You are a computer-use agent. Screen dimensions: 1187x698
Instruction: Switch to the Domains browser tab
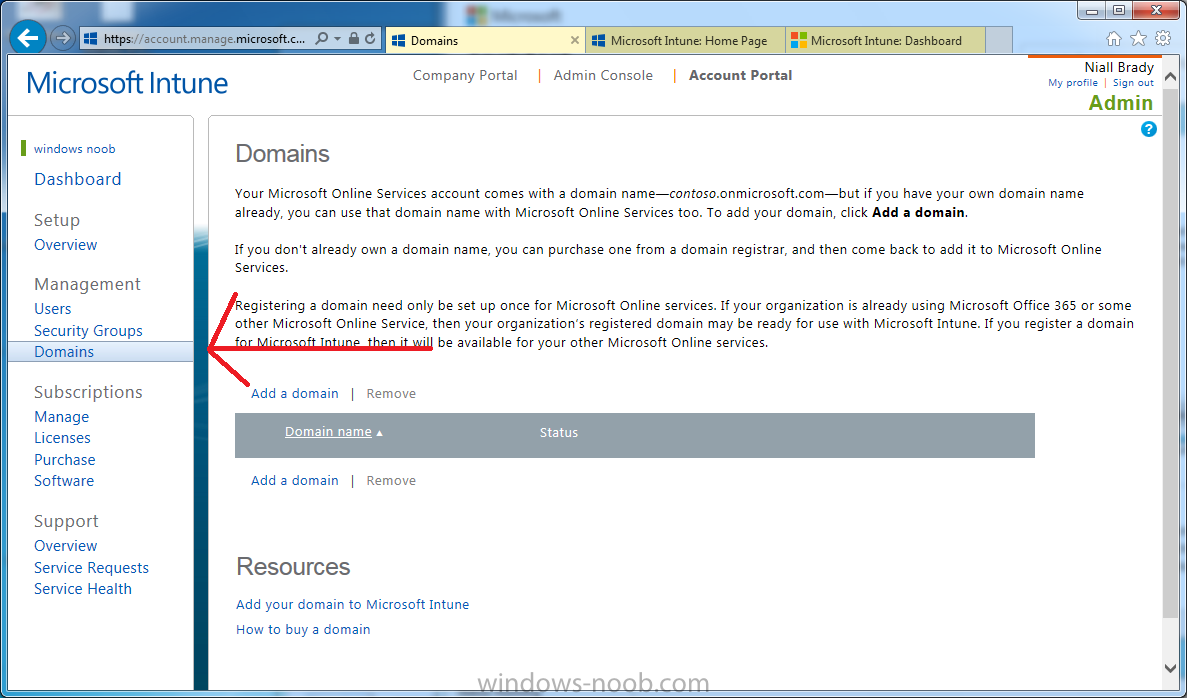click(484, 40)
